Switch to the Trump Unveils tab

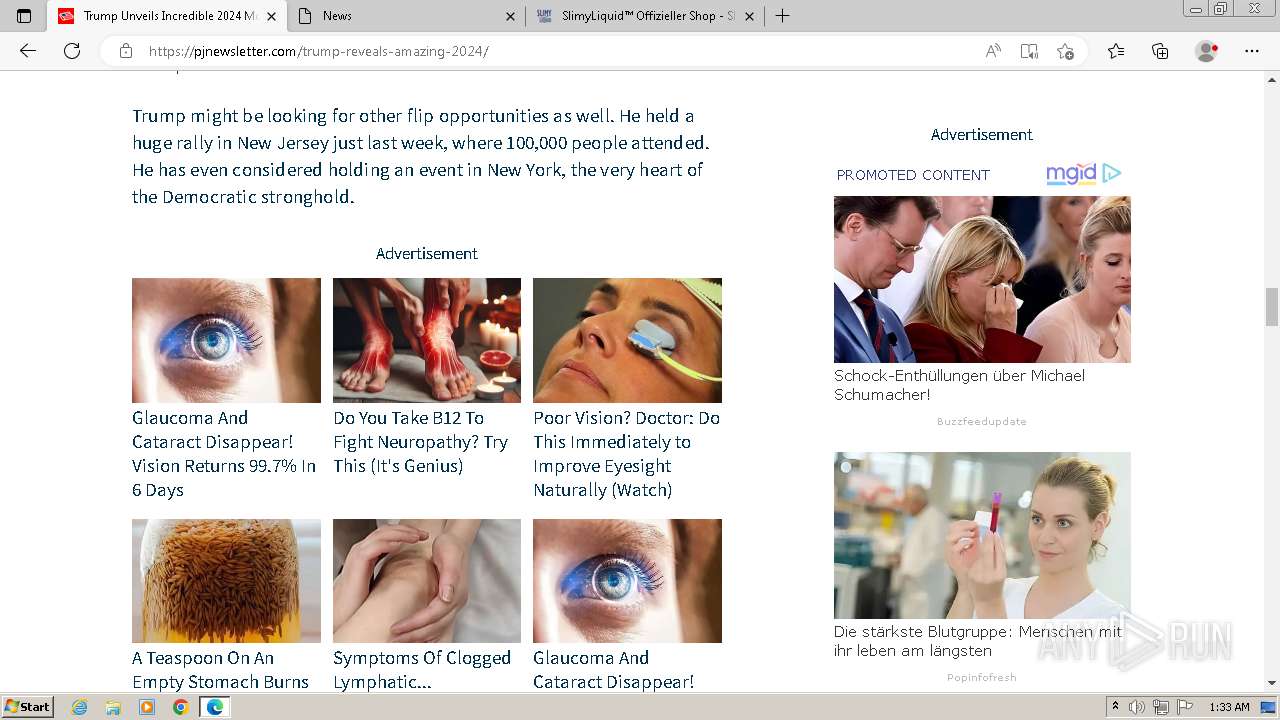(166, 16)
